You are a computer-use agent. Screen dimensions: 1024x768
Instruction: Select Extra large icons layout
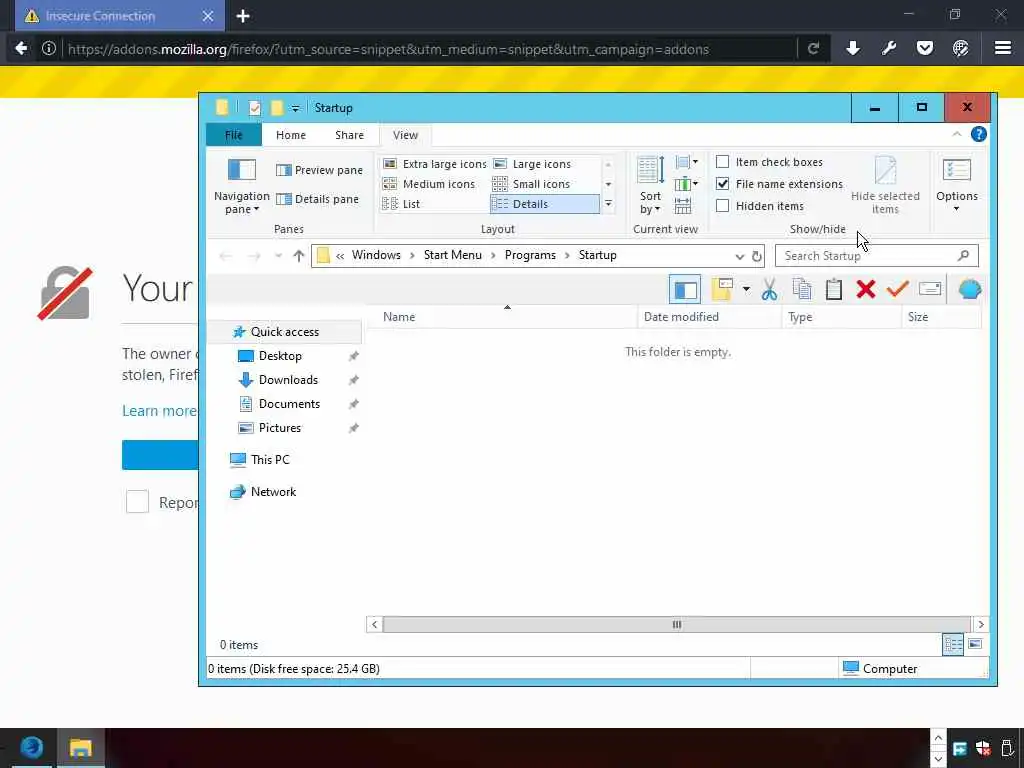[x=434, y=164]
